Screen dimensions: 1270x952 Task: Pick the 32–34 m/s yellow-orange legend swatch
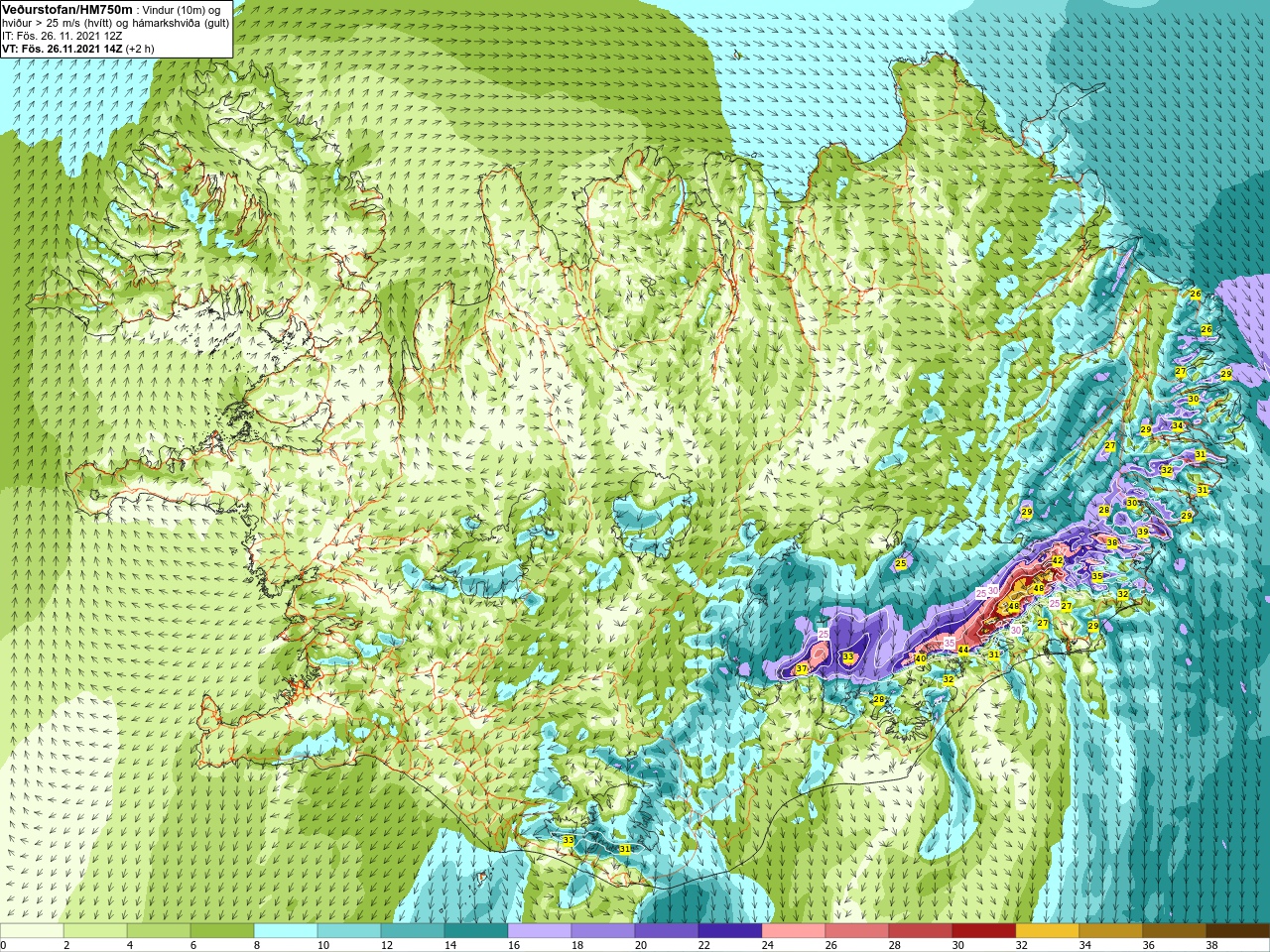pos(1048,931)
